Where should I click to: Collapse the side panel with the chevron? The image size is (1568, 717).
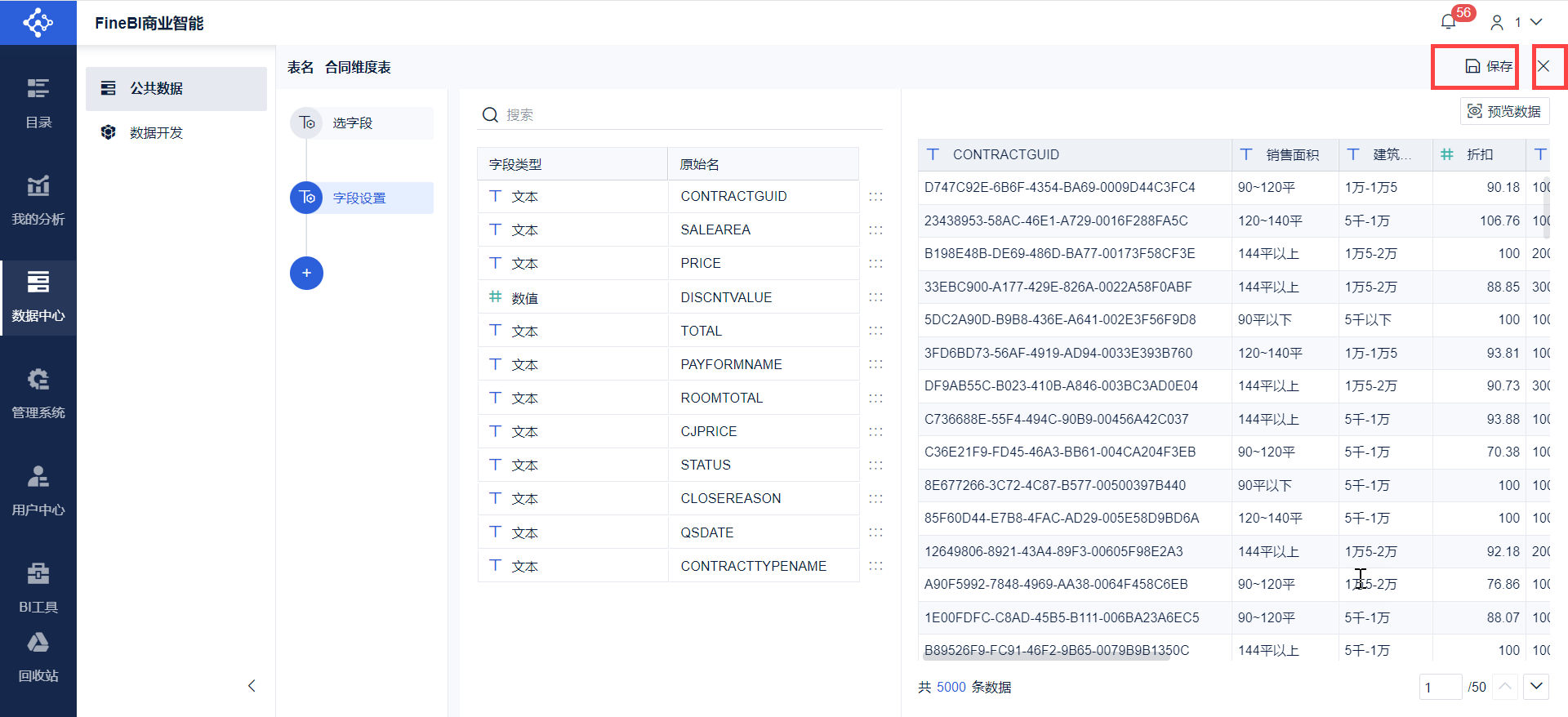pos(252,686)
